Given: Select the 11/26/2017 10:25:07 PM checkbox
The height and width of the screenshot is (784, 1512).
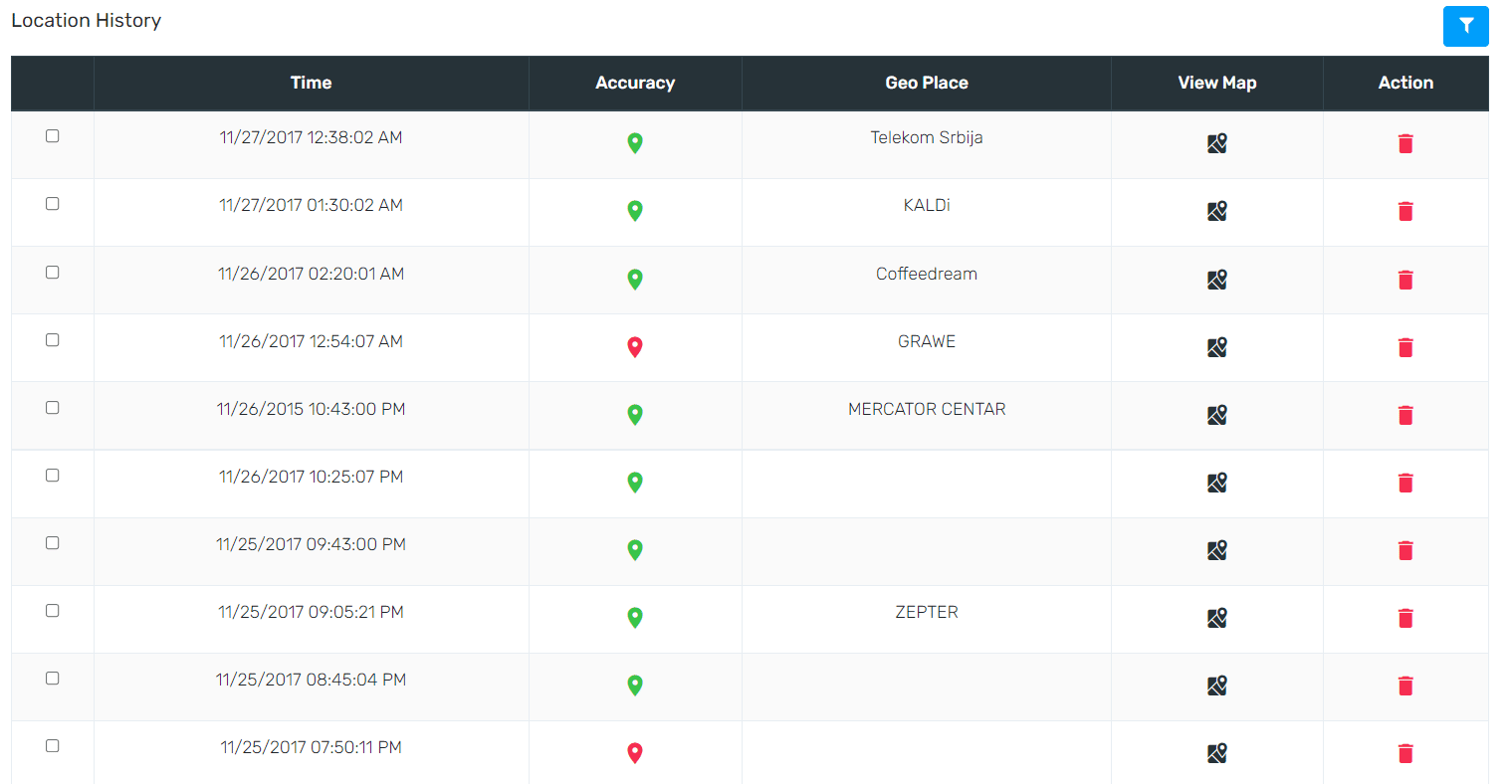Looking at the screenshot, I should point(53,476).
